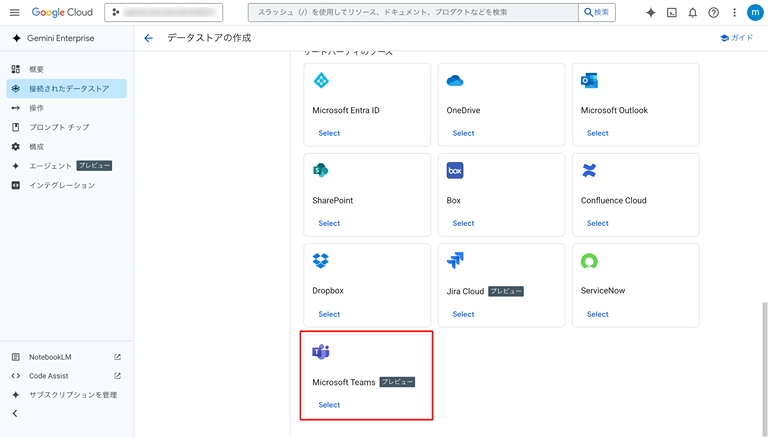Click the ServiceNow icon

(x=589, y=261)
